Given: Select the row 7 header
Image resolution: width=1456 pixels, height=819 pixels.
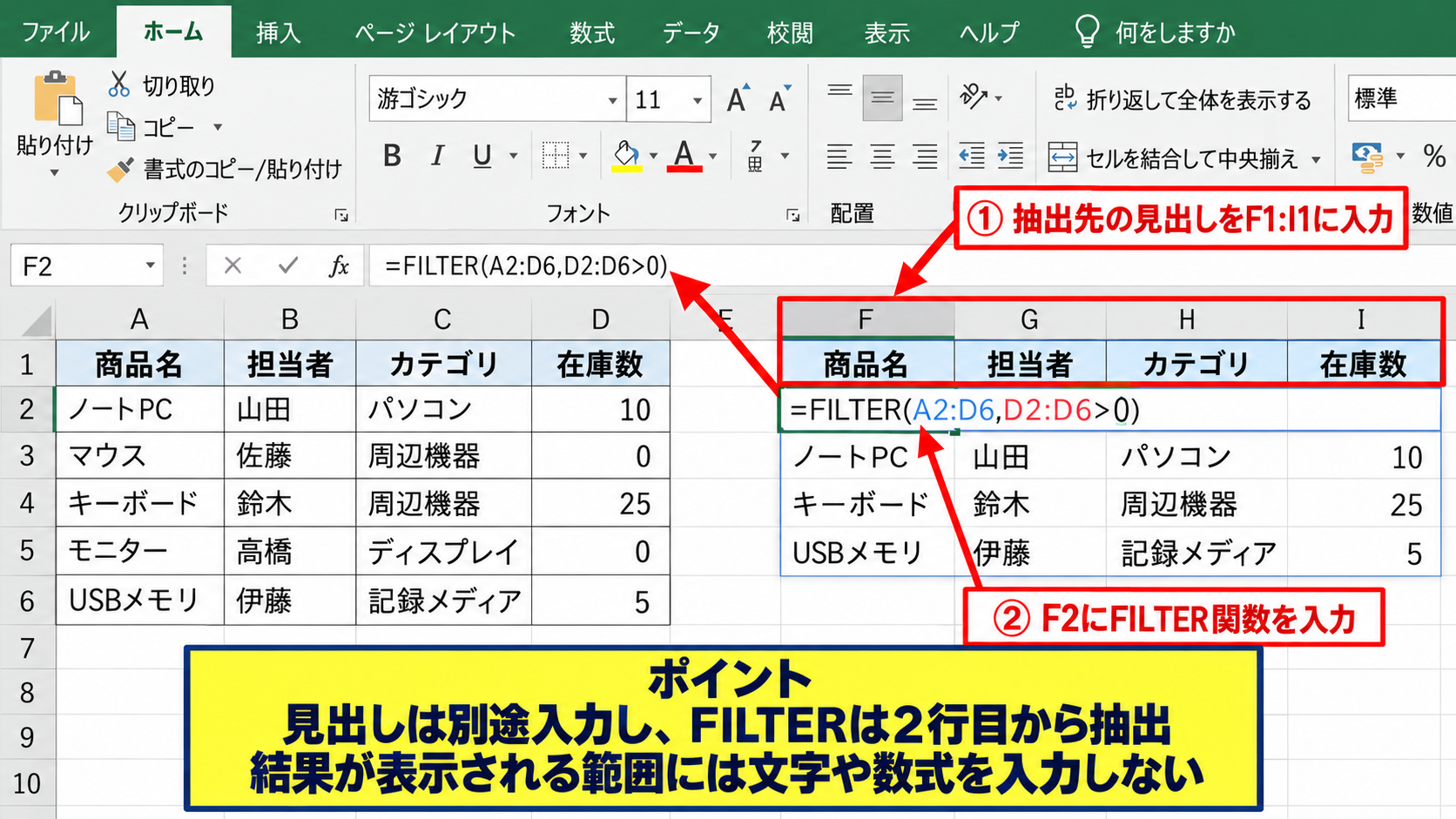Looking at the screenshot, I should 27,648.
